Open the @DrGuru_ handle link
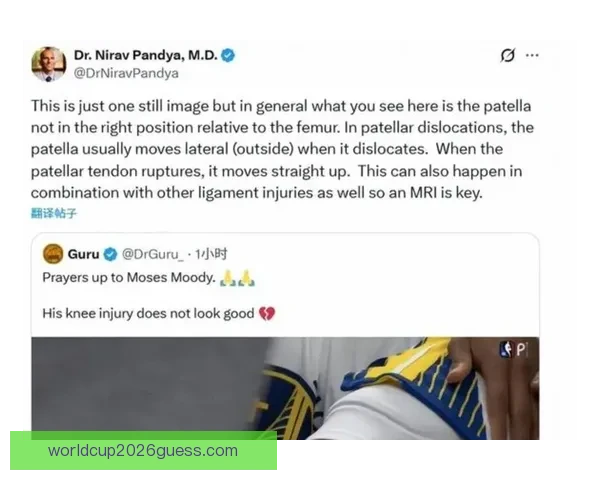Screen dimensions: 600x480 (153, 254)
